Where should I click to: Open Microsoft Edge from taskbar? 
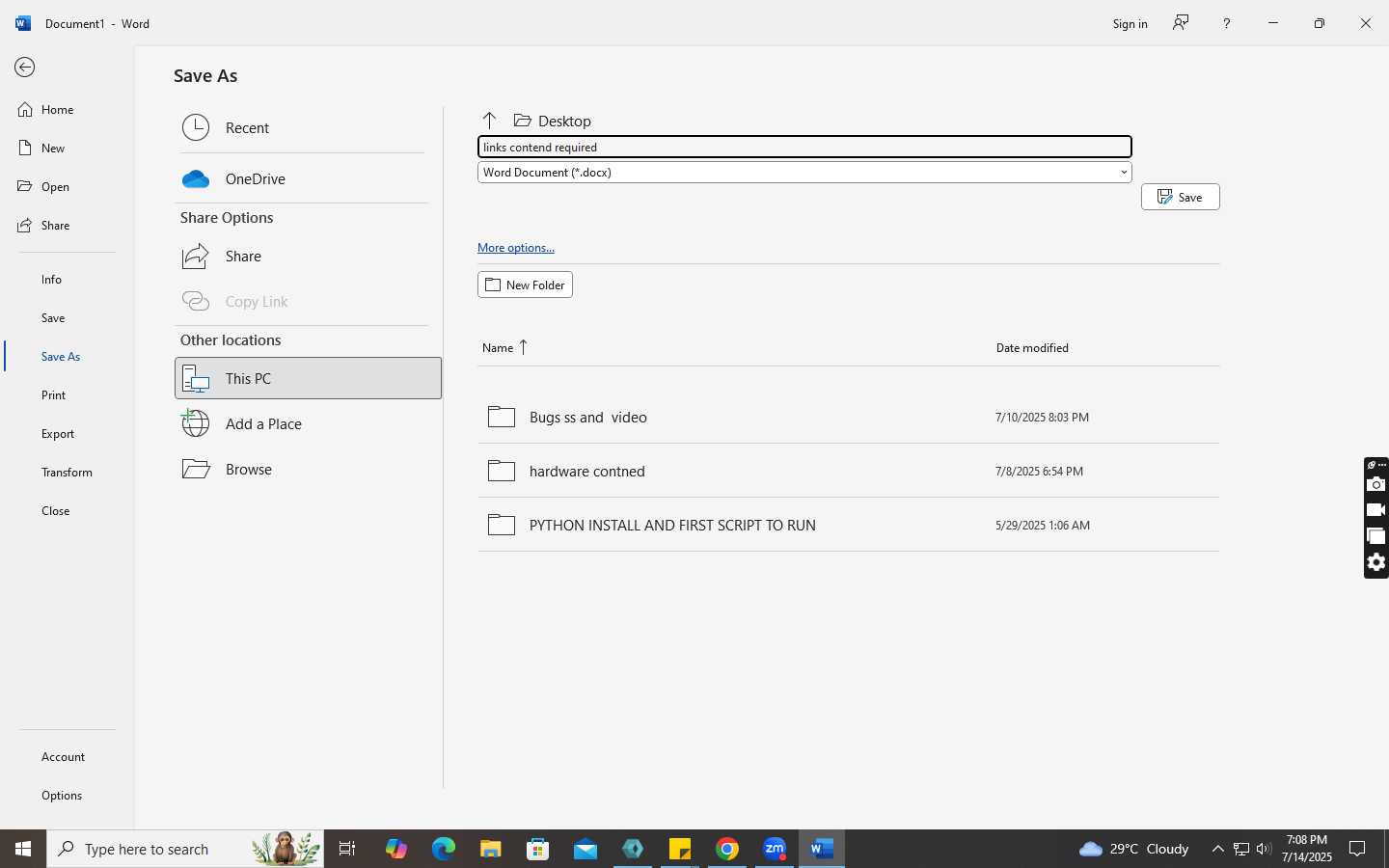444,849
